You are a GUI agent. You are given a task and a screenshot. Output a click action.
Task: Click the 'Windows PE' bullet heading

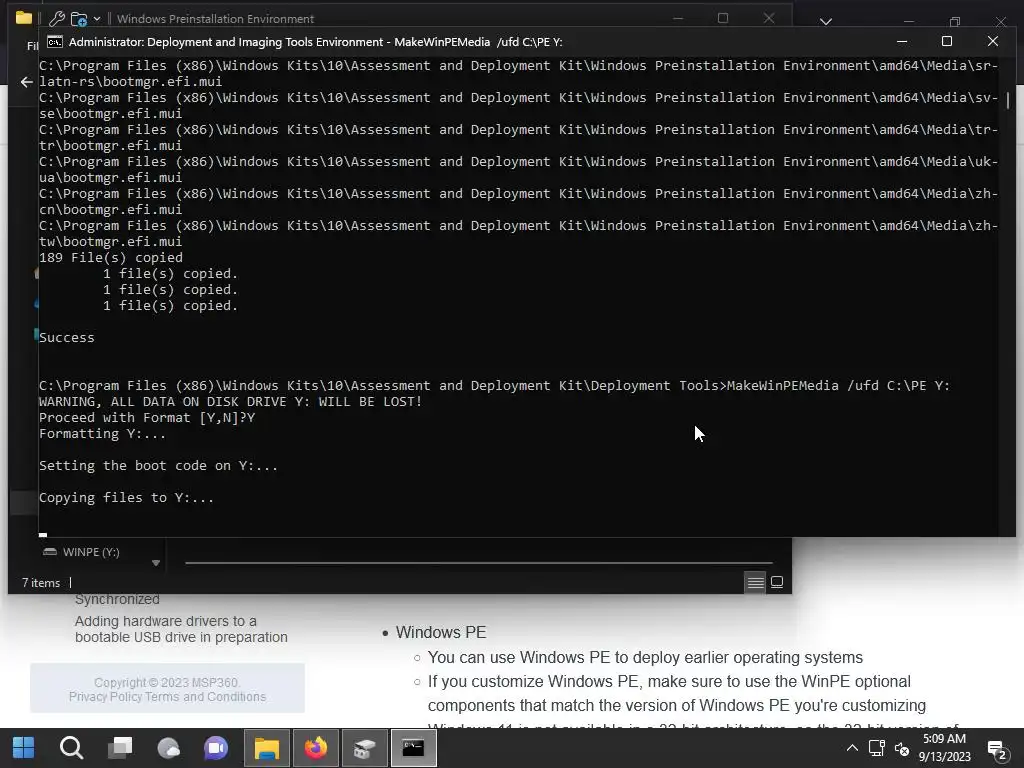(x=441, y=632)
